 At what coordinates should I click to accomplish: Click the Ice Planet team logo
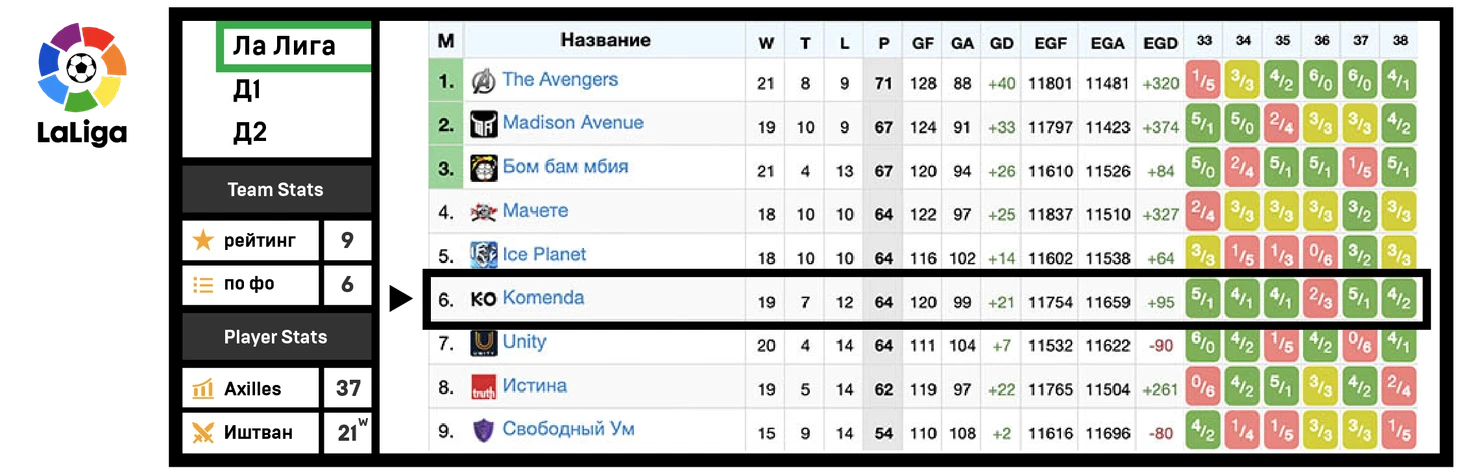pyautogui.click(x=483, y=255)
